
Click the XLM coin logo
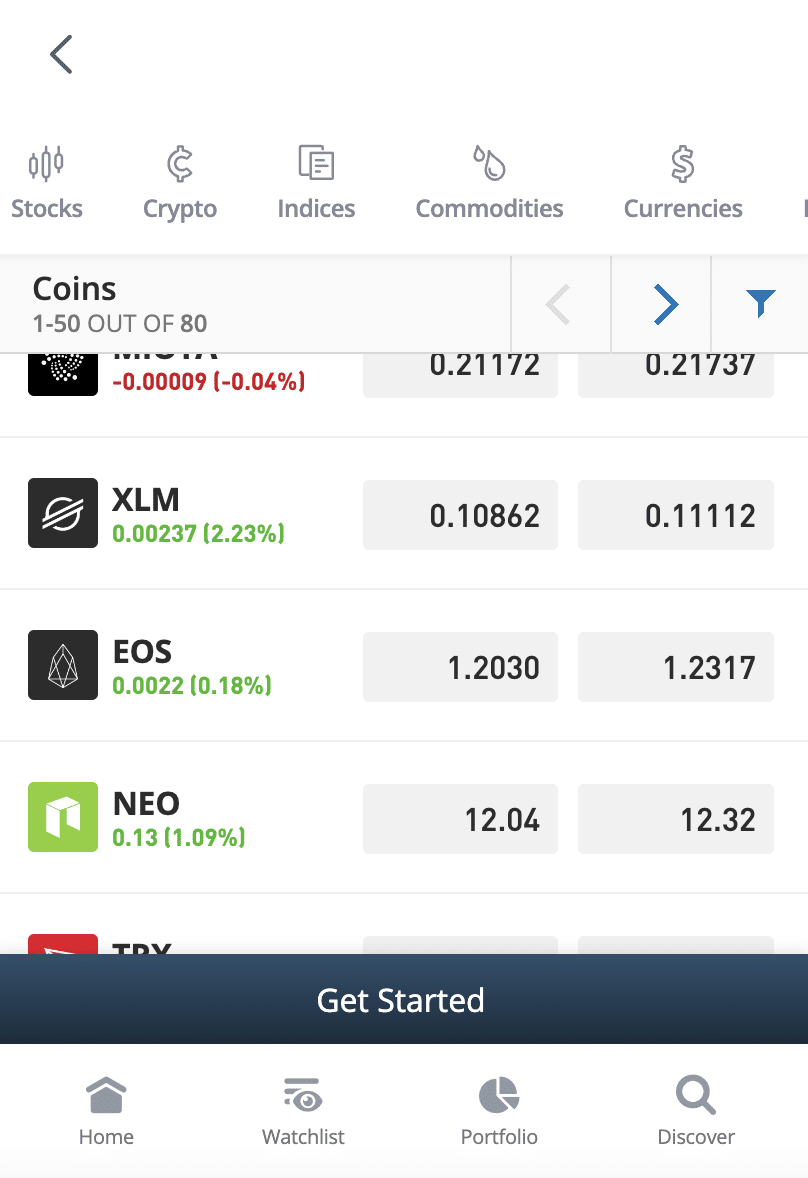(x=63, y=513)
